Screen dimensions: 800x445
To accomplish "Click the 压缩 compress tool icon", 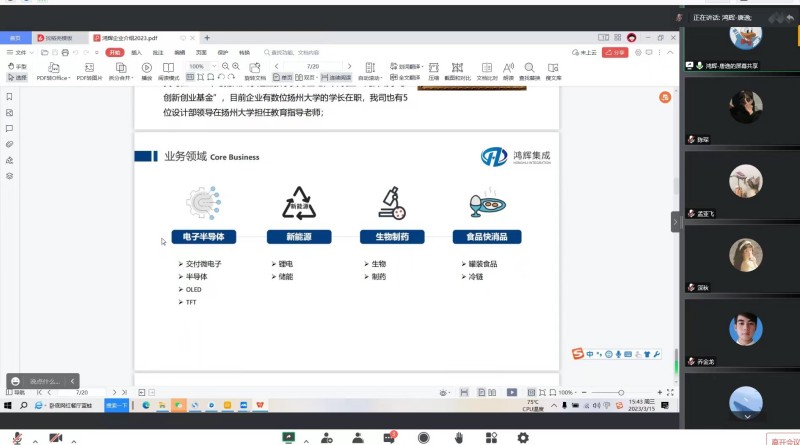I will [x=433, y=68].
